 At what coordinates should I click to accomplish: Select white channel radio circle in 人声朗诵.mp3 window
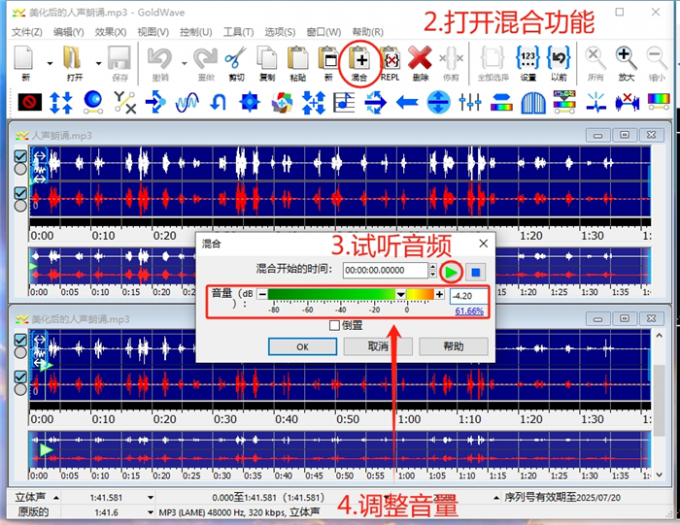coord(20,169)
